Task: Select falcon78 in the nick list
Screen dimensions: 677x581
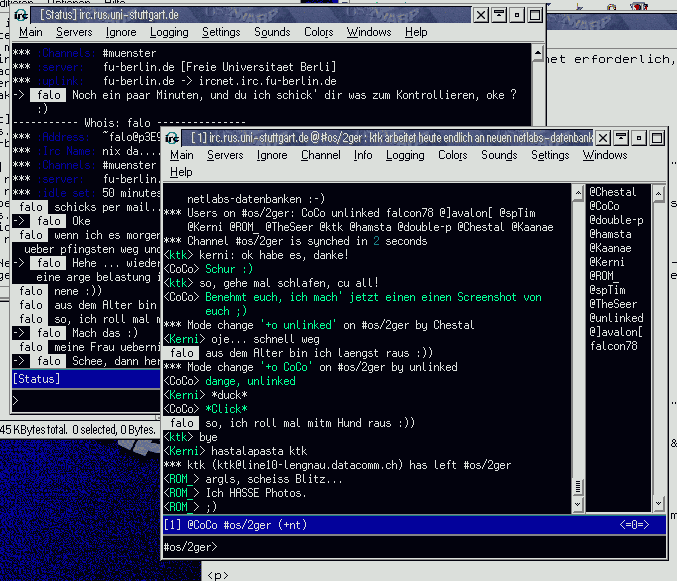Action: (614, 346)
